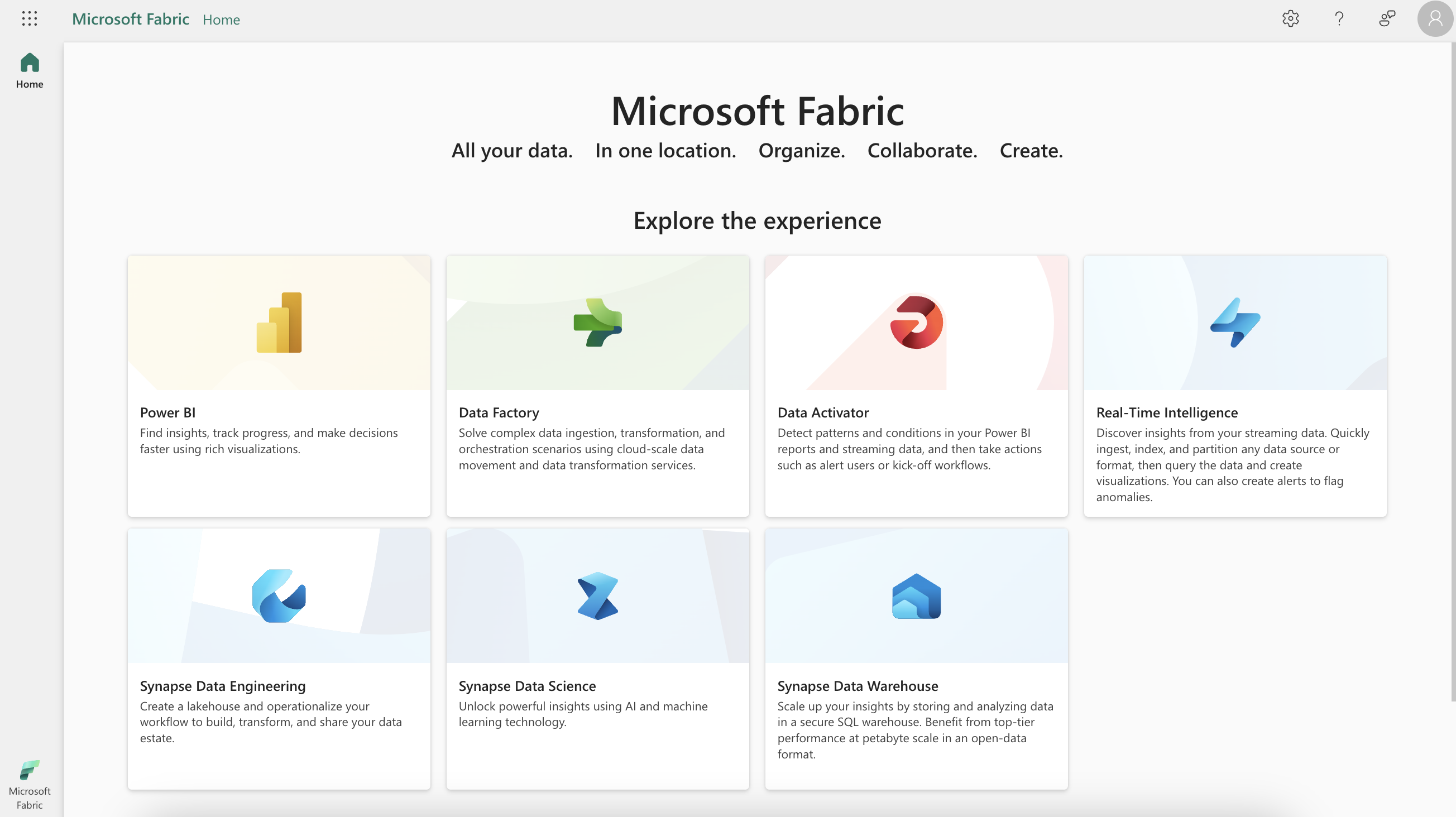This screenshot has height=817, width=1456.
Task: Click the Power BI description text
Action: coord(269,441)
